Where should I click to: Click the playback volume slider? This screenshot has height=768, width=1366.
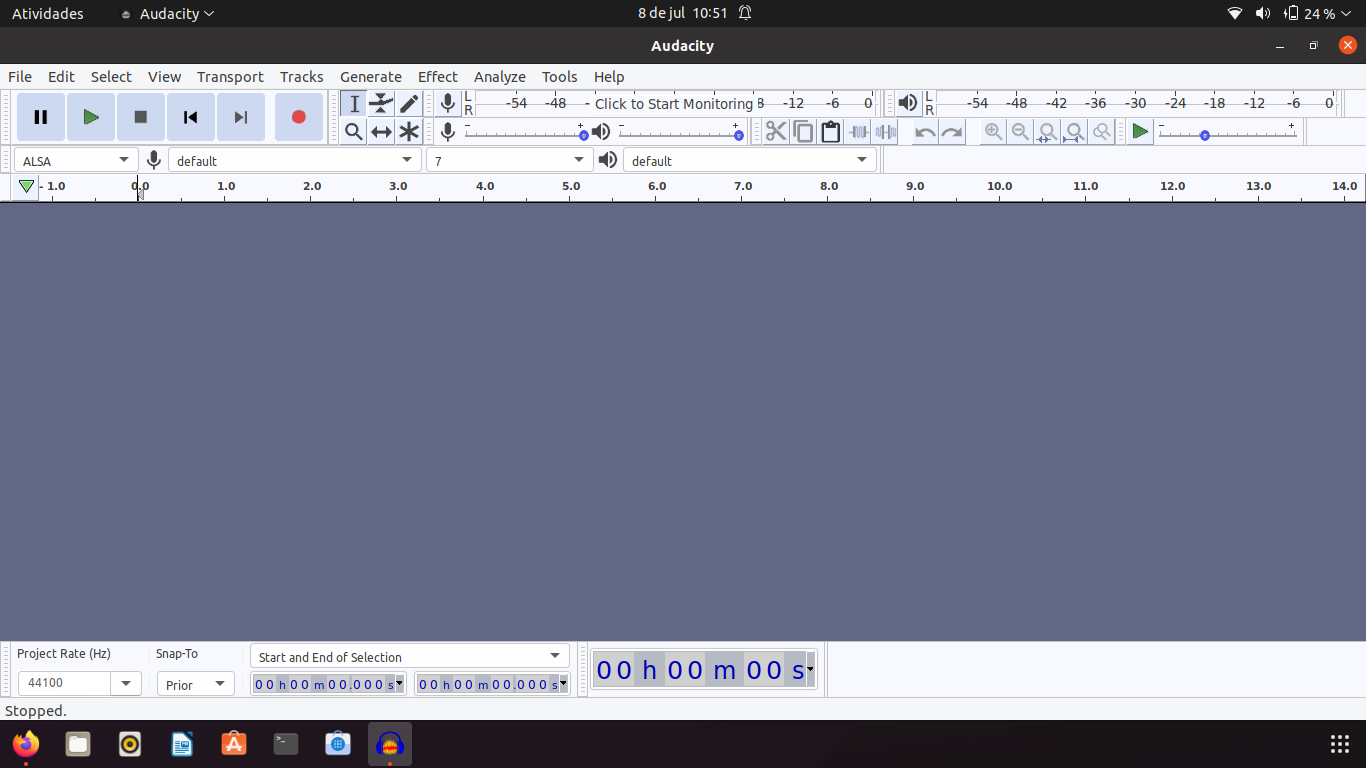point(681,132)
